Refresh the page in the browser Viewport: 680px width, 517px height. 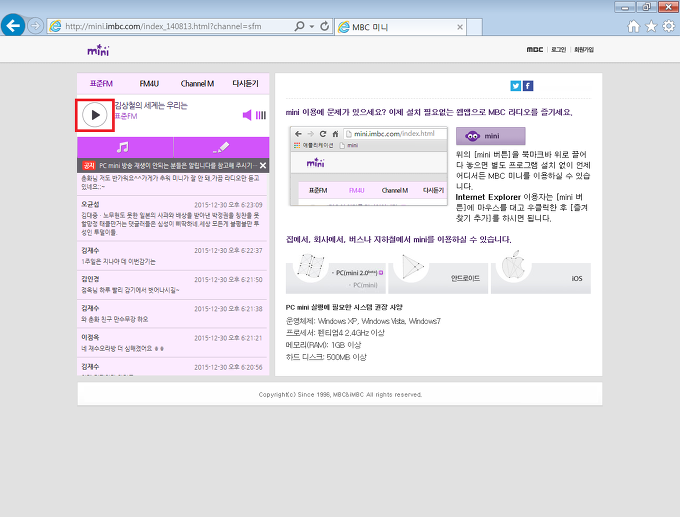(324, 26)
